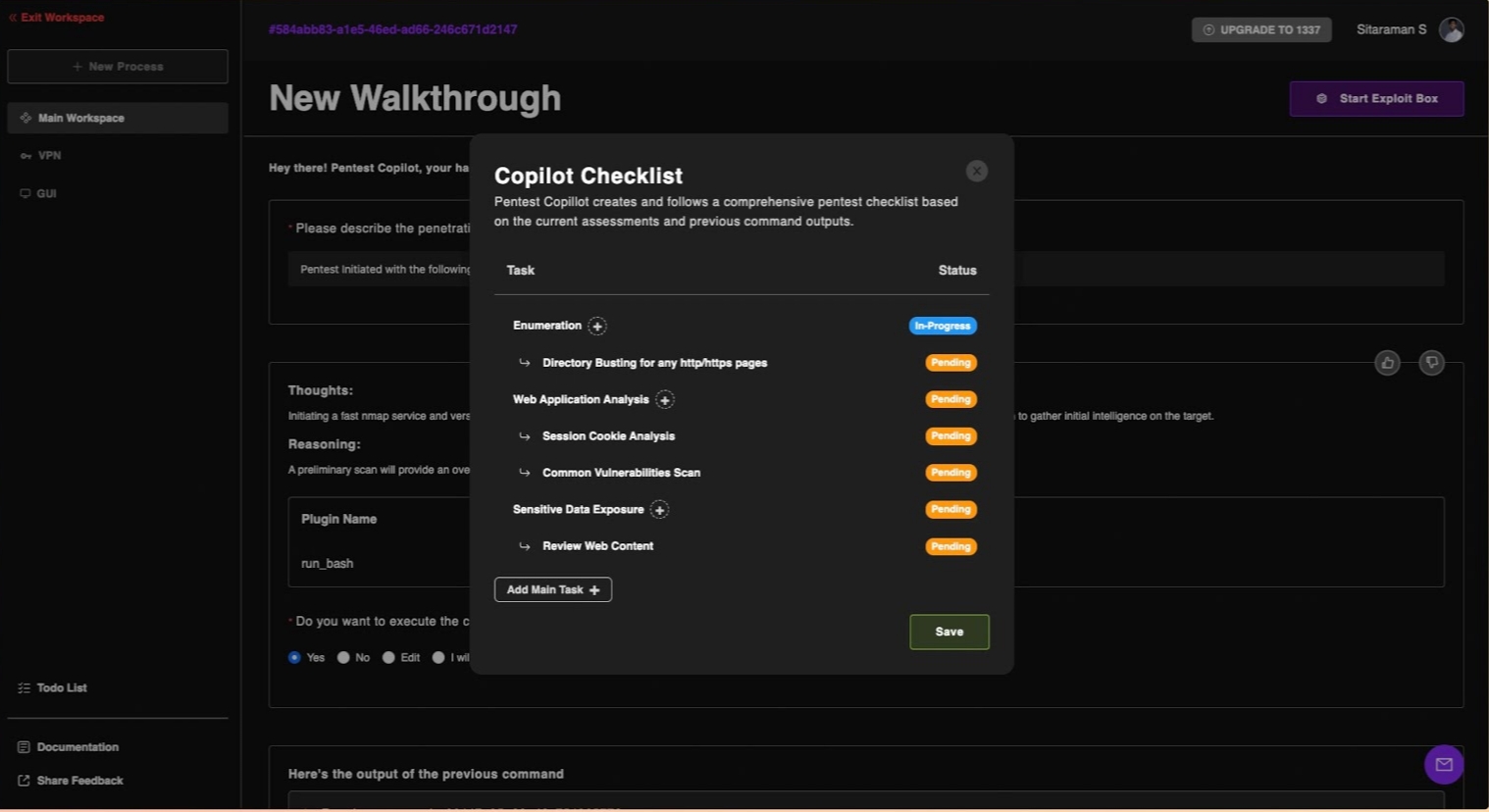
Task: Click Share Feedback in the sidebar
Action: click(x=78, y=781)
